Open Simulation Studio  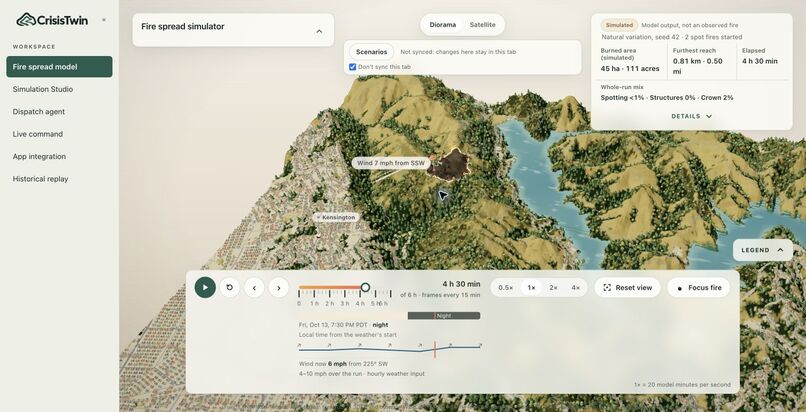point(59,89)
